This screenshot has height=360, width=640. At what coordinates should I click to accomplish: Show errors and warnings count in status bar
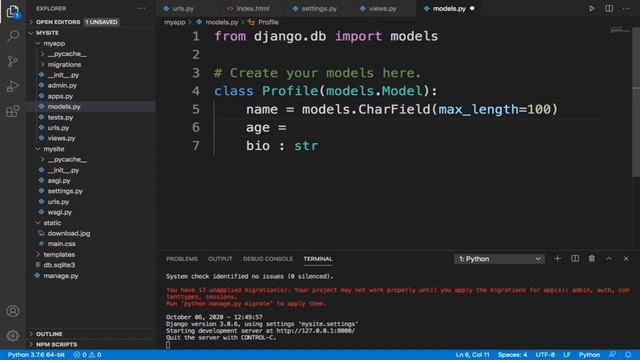[x=87, y=355]
